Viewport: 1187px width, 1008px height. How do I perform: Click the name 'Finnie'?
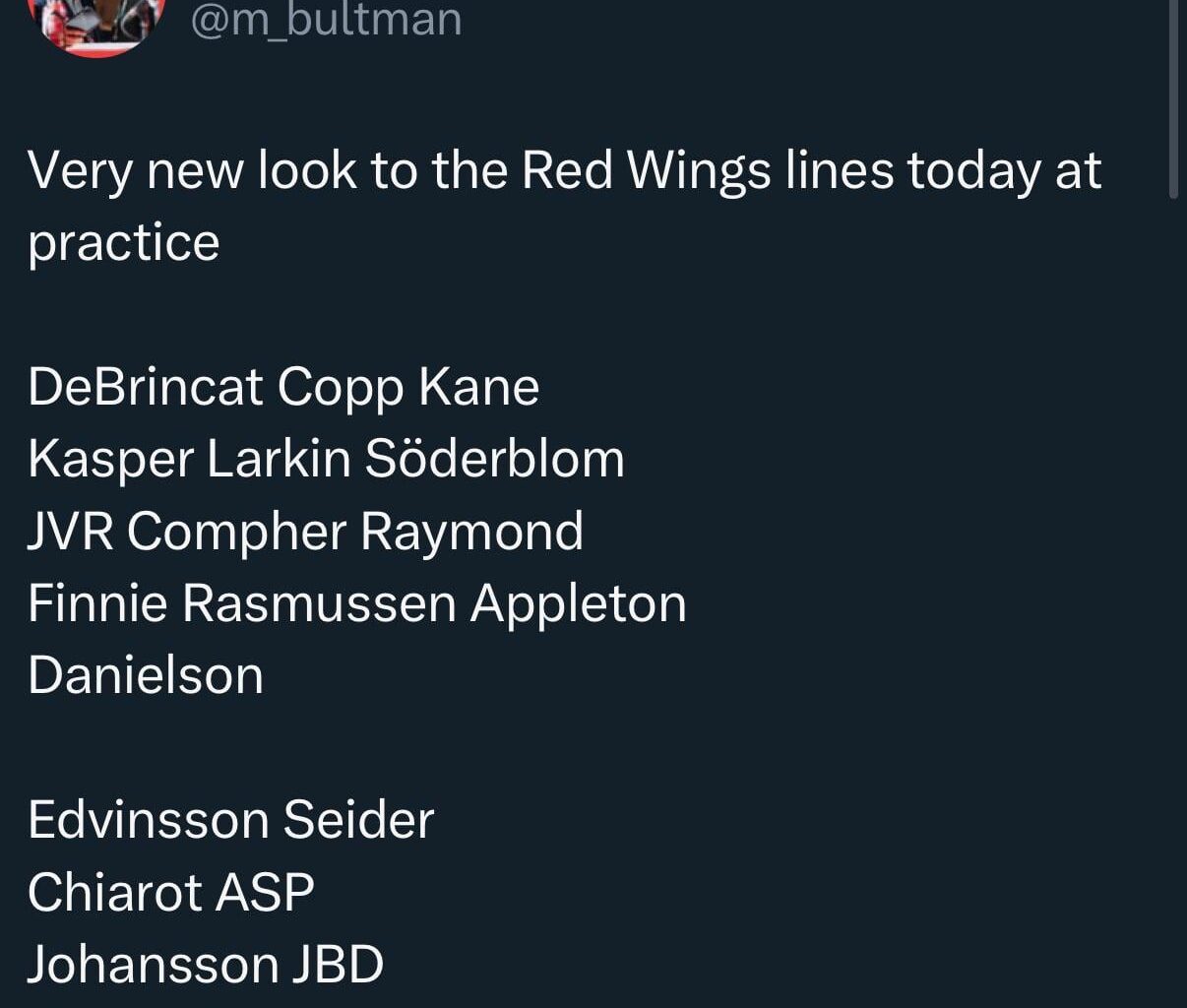(97, 602)
